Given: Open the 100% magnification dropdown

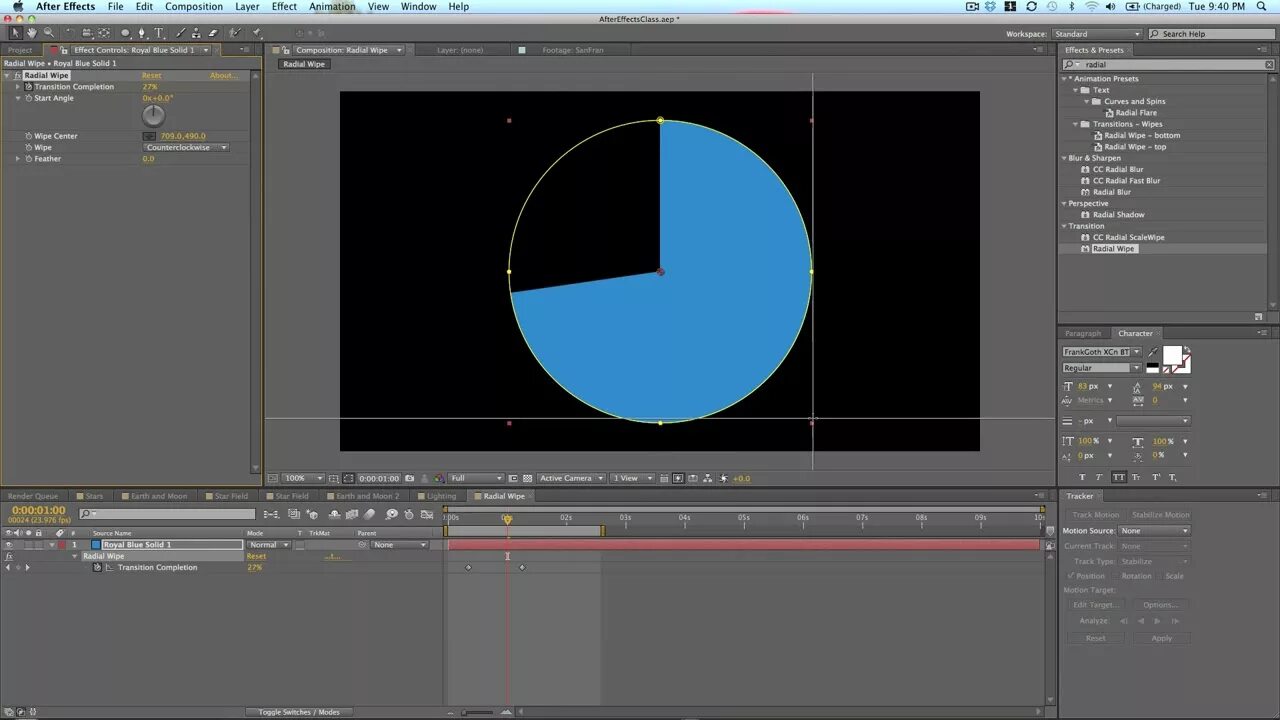Looking at the screenshot, I should pyautogui.click(x=302, y=478).
